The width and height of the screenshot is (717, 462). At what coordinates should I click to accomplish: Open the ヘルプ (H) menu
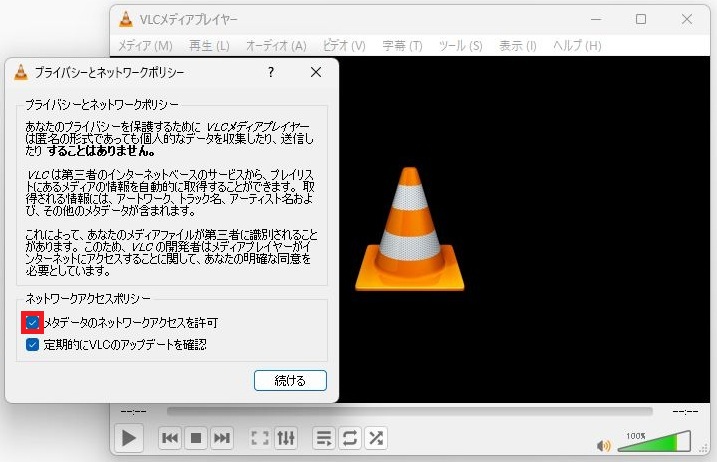577,46
